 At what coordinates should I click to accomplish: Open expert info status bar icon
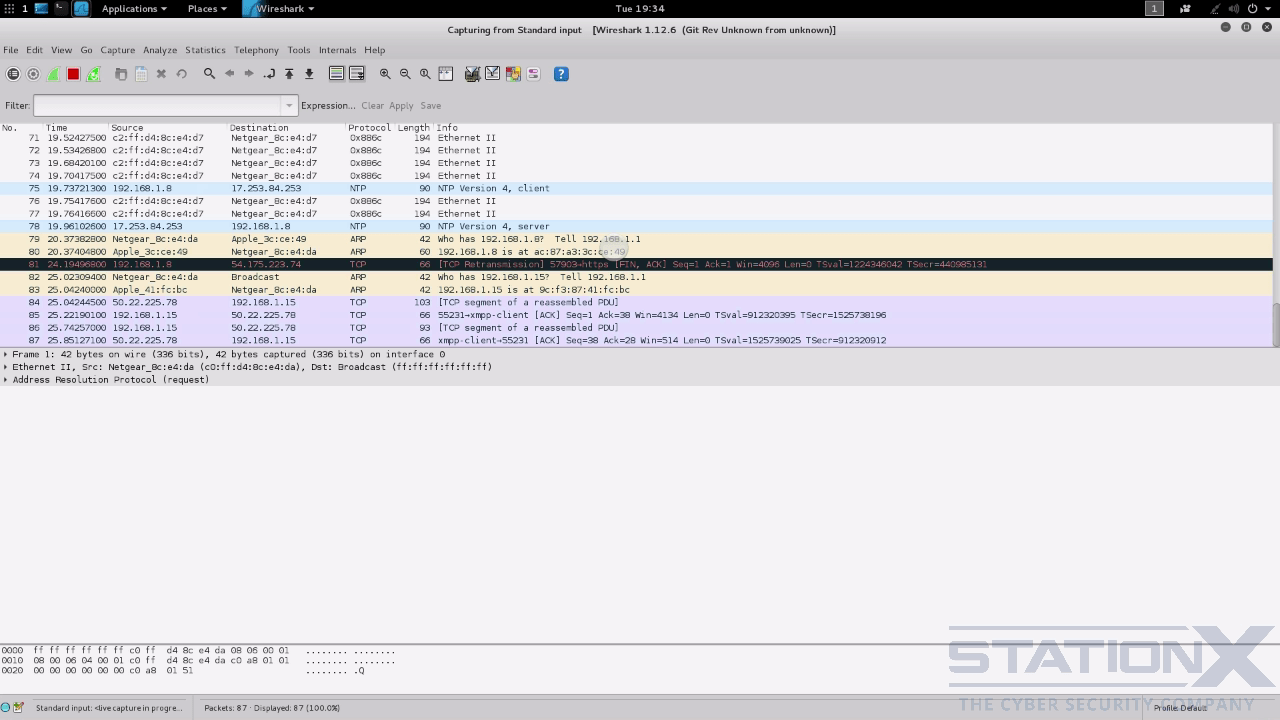pyautogui.click(x=6, y=708)
